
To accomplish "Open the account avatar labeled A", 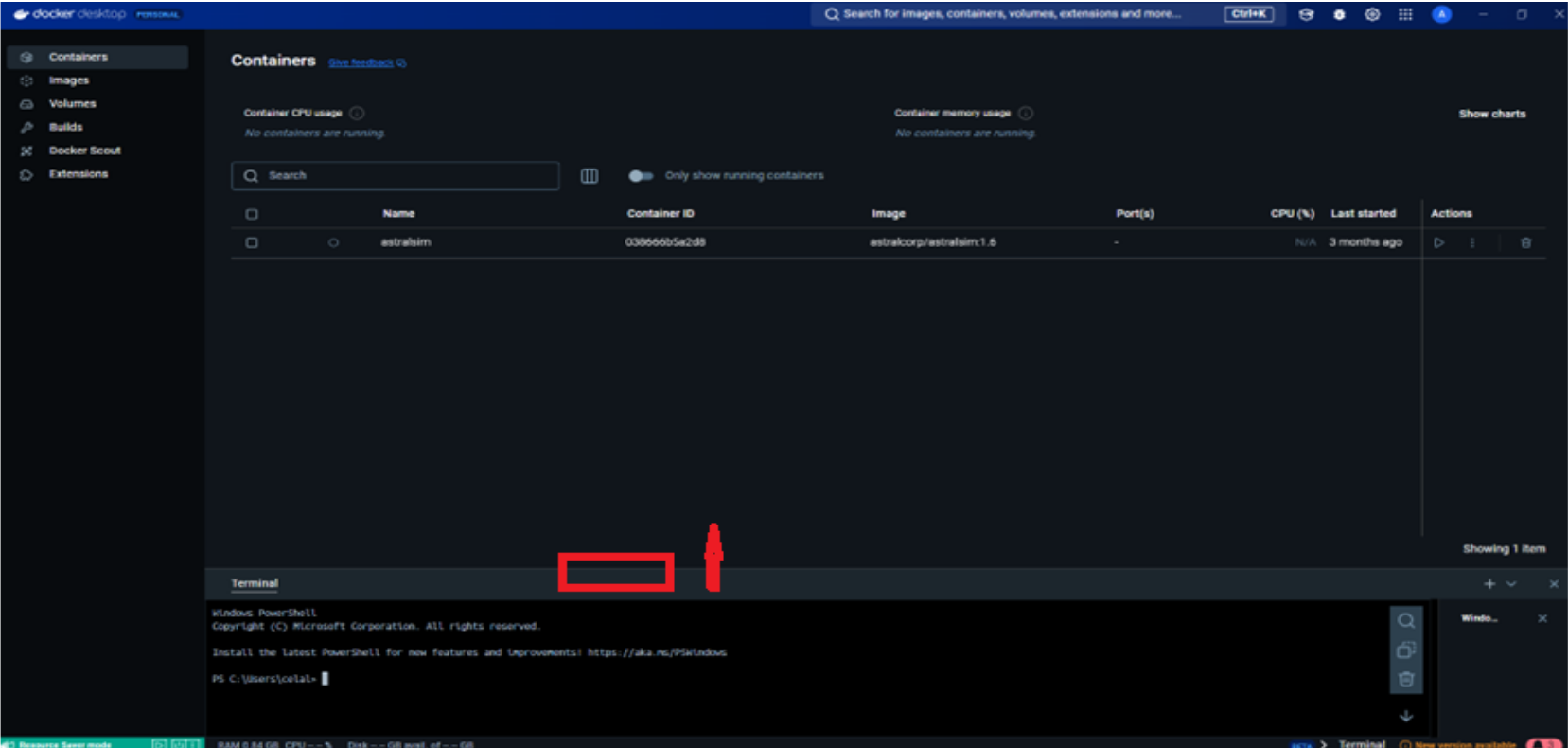I will (1441, 14).
